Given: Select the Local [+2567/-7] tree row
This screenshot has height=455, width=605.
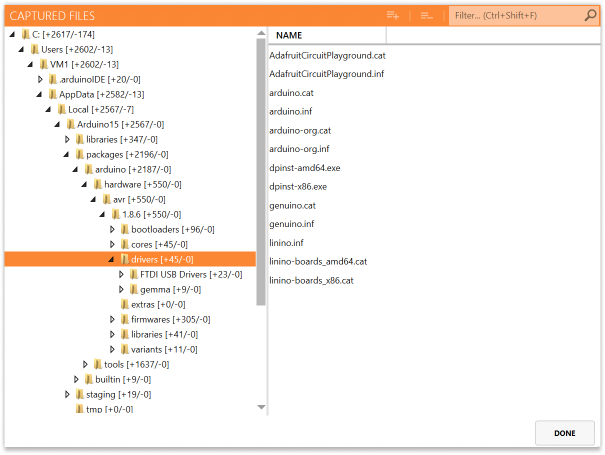Looking at the screenshot, I should point(130,110).
